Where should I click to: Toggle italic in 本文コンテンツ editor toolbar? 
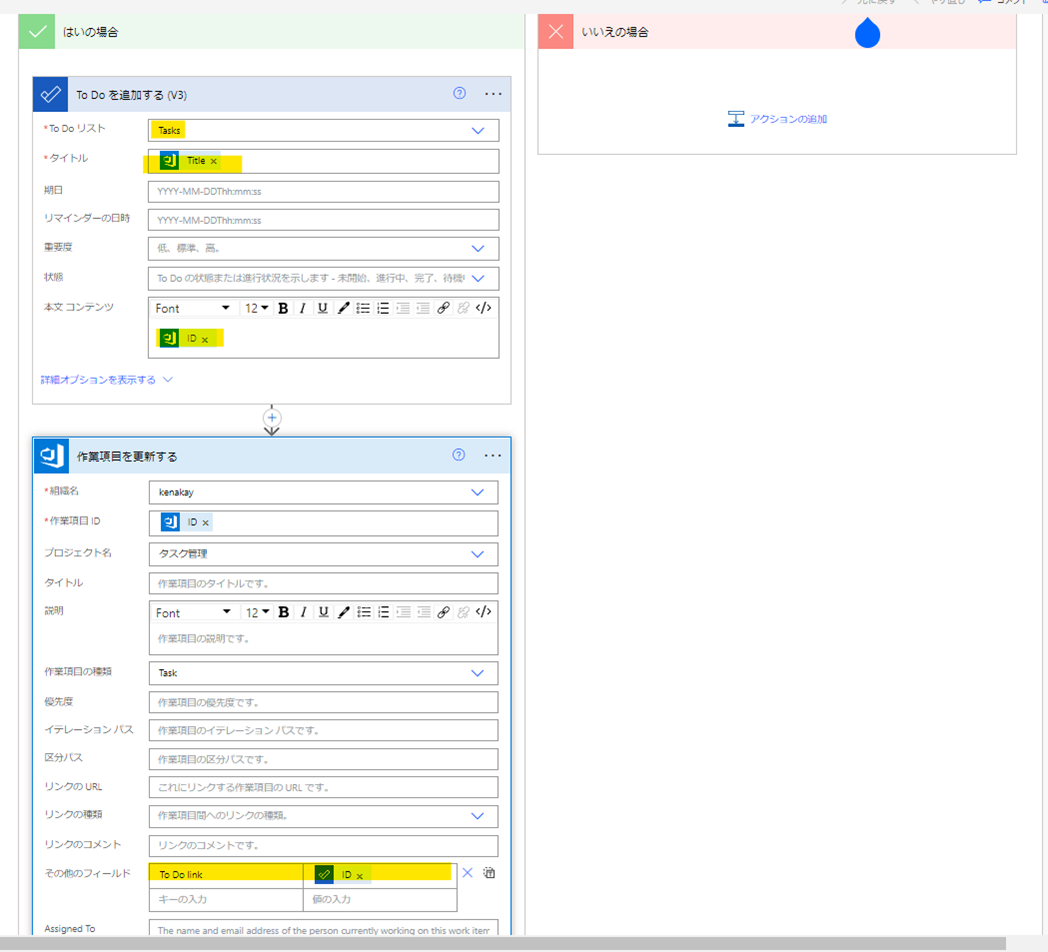(x=303, y=308)
